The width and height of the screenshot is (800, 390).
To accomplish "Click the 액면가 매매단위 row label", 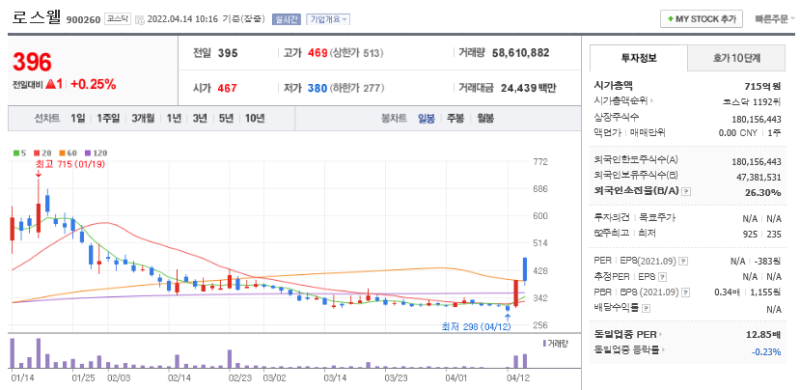I will pos(630,133).
